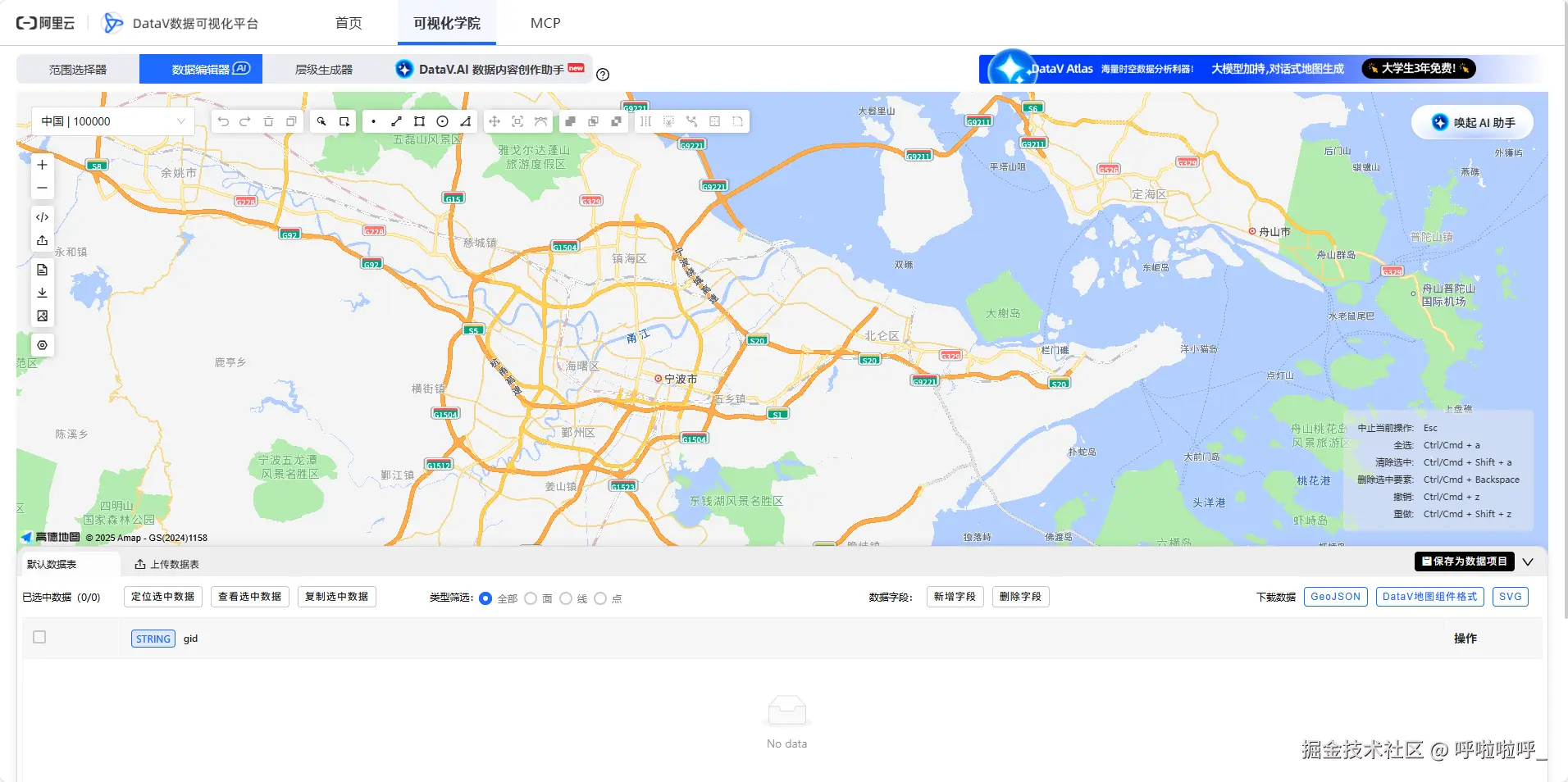
Task: Click the intersect shapes icon
Action: [593, 121]
